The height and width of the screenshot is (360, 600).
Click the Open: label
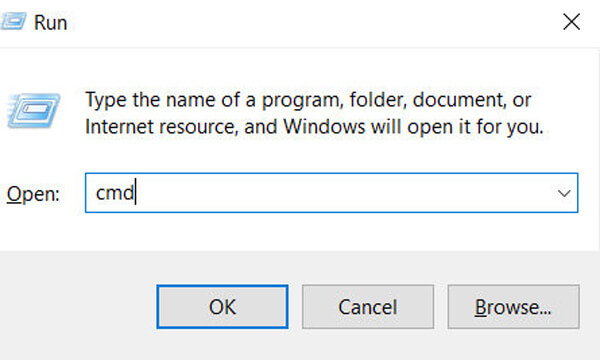pyautogui.click(x=33, y=194)
